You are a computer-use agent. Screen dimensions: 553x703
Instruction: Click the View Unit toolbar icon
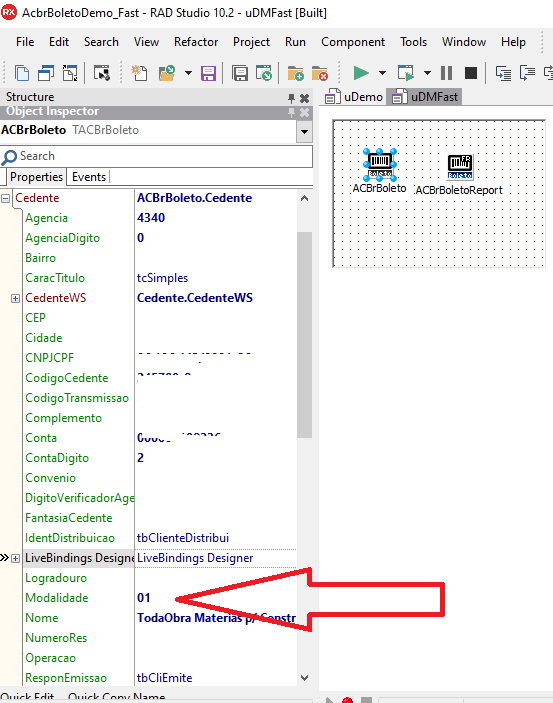click(x=22, y=73)
